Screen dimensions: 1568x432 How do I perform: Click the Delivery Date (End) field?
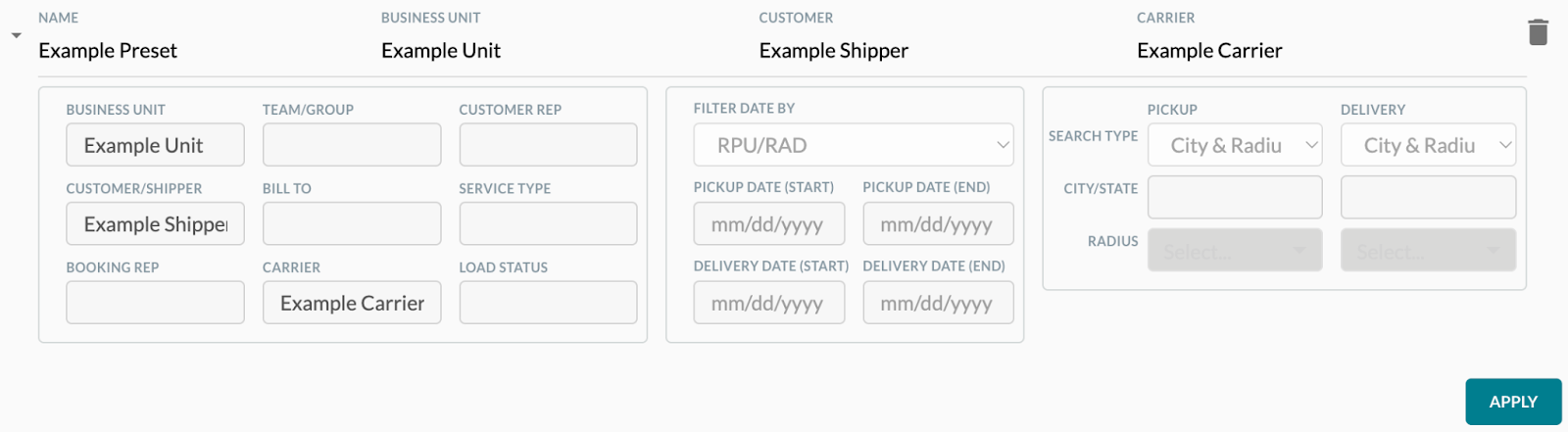(938, 303)
